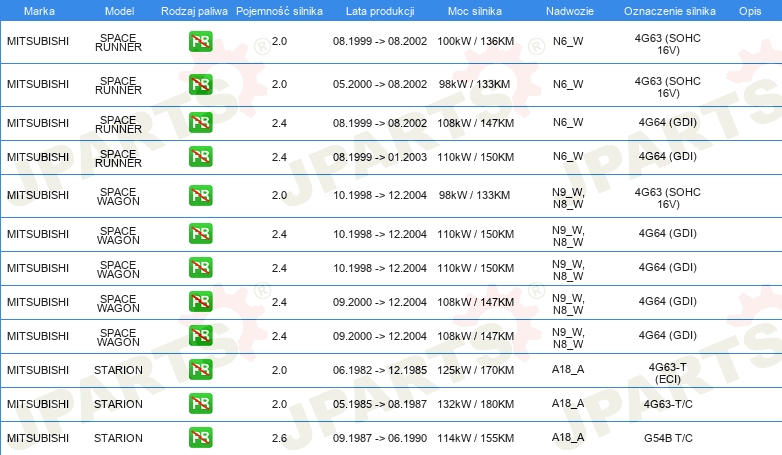Screen dimensions: 782x455
Task: Click STARION in the 4G63-T/C row
Action: tap(118, 404)
